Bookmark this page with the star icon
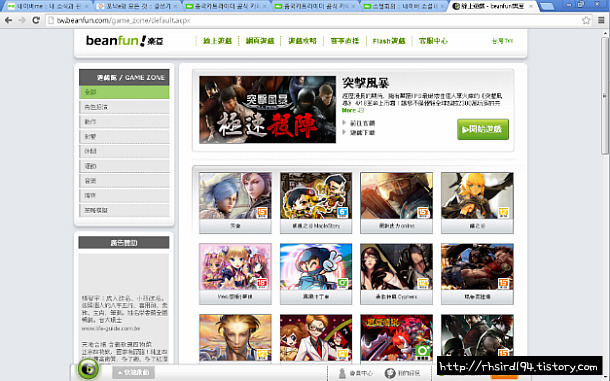The height and width of the screenshot is (381, 610). (x=586, y=20)
